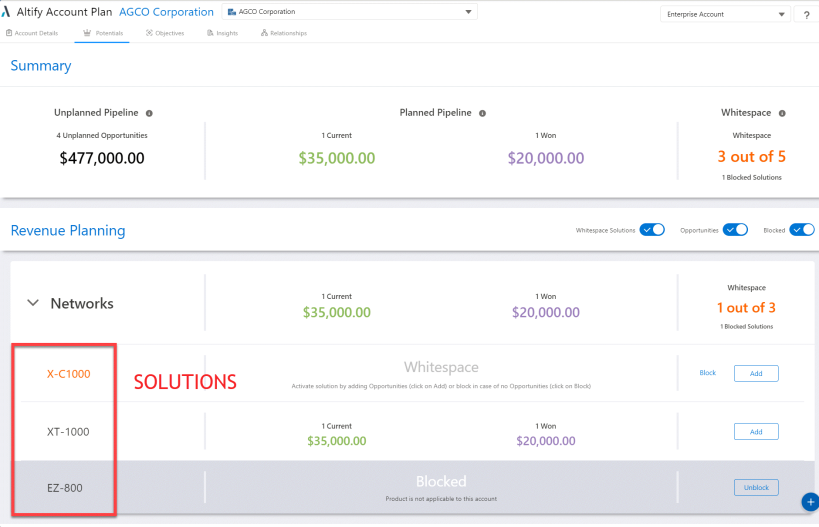Screen dimensions: 819x527
Task: Click the account icon in selector
Action: click(232, 11)
